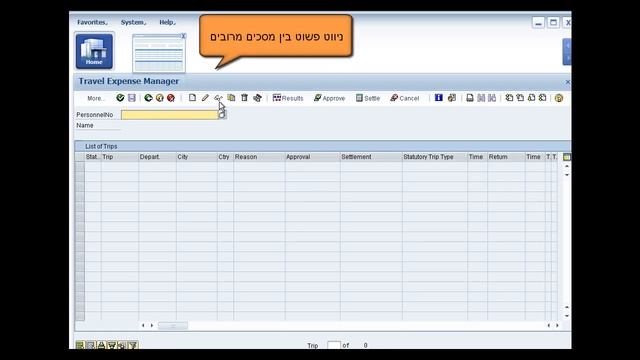This screenshot has width=640, height=360.
Task: Focus the PersonnelNo input field
Action: point(170,115)
